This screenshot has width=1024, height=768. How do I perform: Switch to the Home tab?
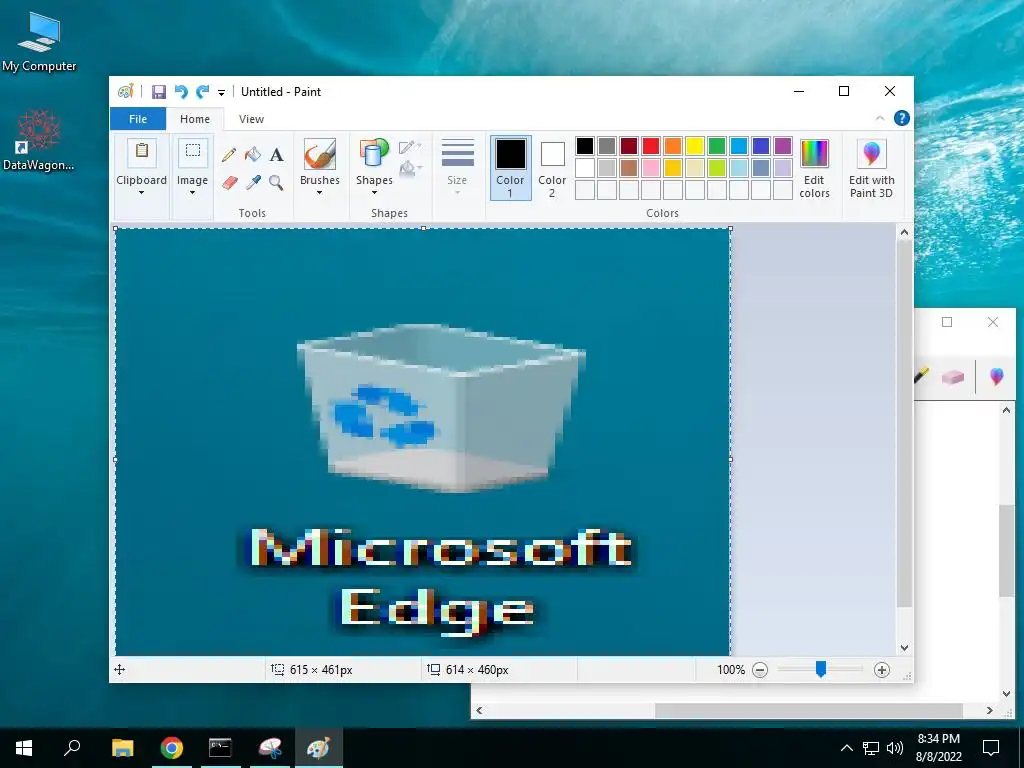coord(195,119)
